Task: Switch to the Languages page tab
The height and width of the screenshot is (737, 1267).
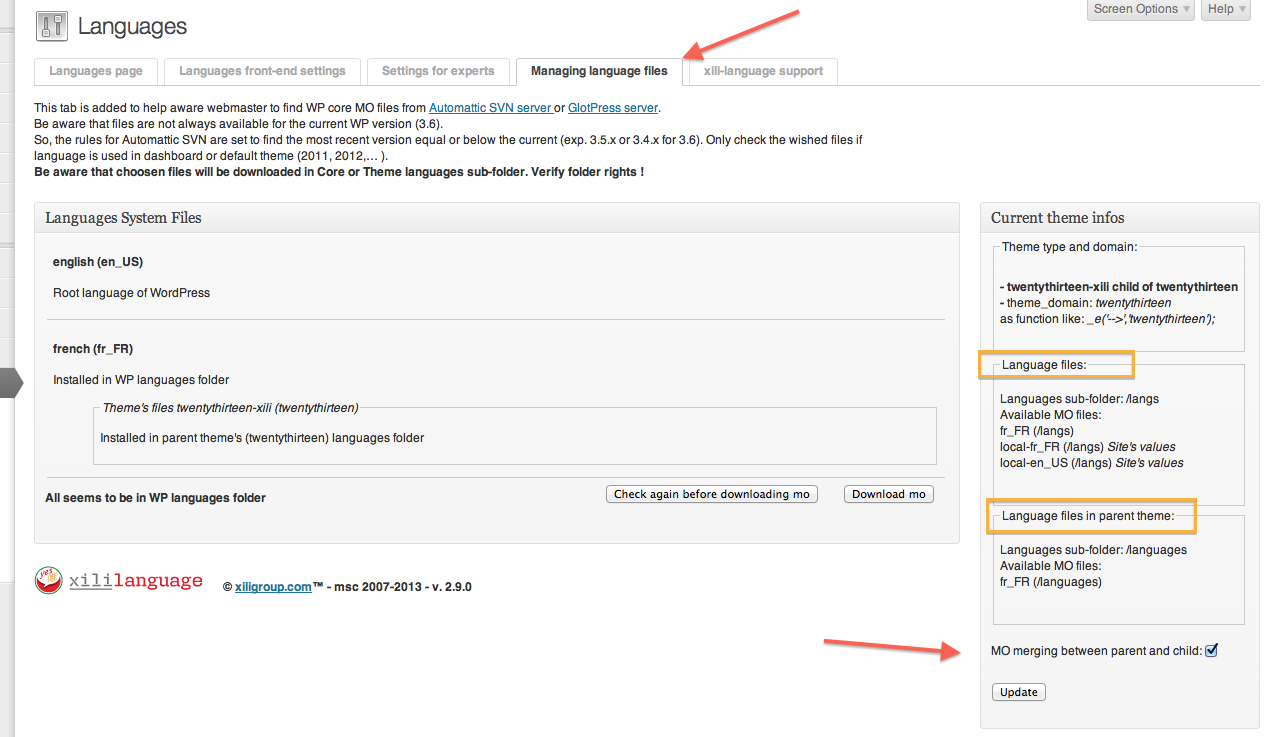Action: 96,71
